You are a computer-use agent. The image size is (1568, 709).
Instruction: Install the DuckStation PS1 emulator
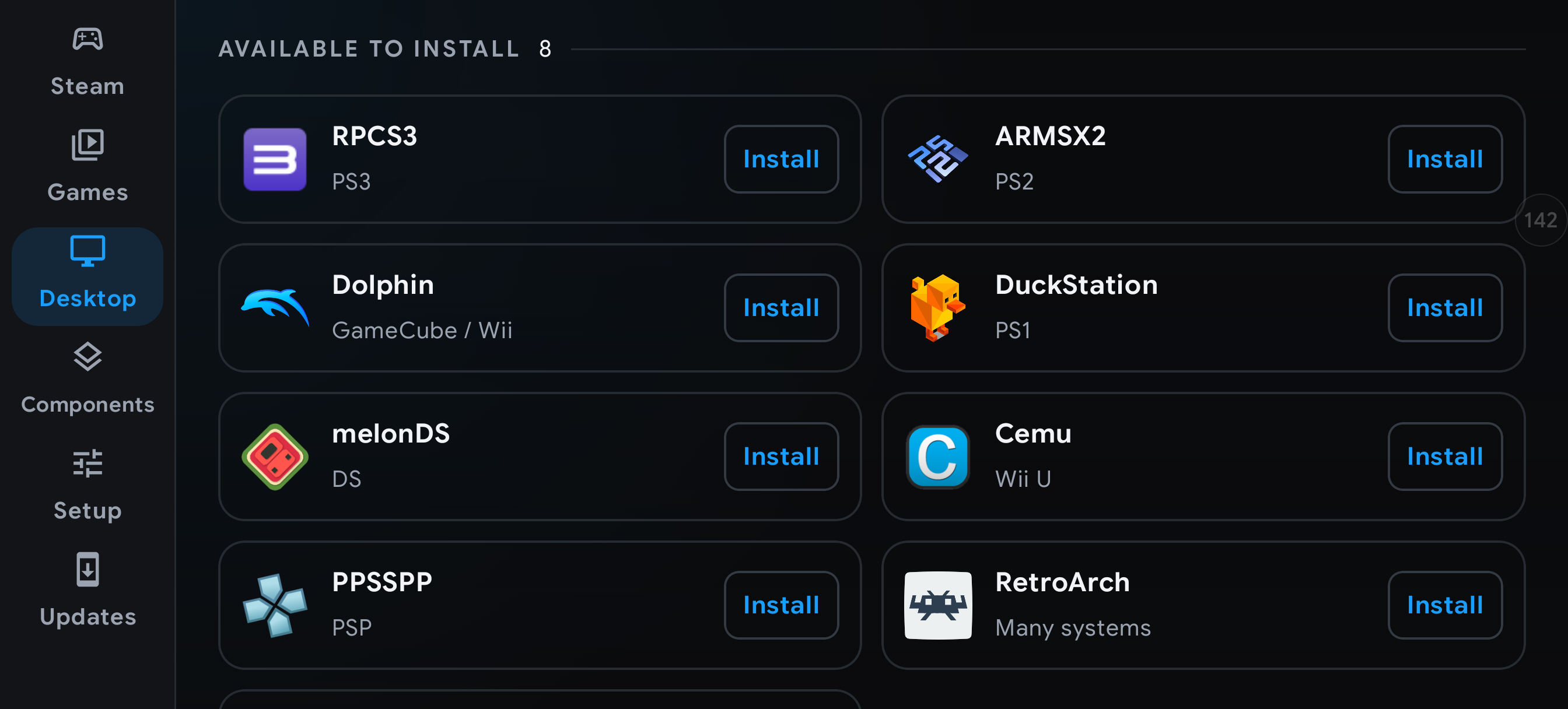coord(1444,307)
